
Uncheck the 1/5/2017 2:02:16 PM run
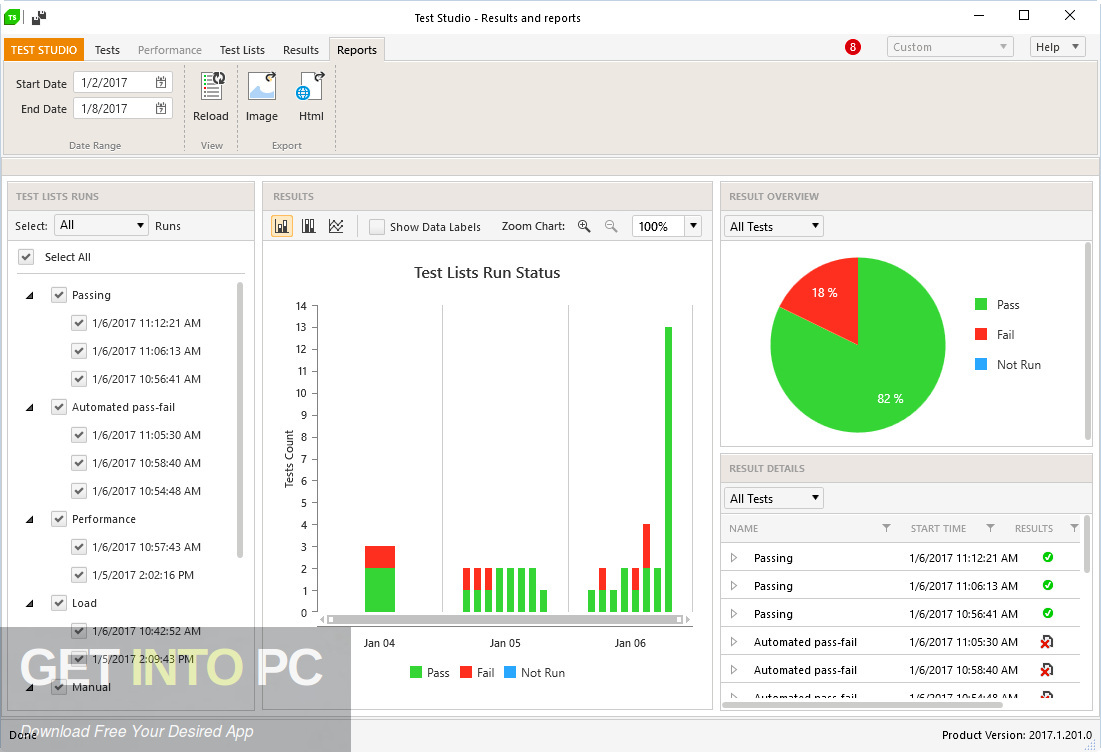tap(79, 575)
